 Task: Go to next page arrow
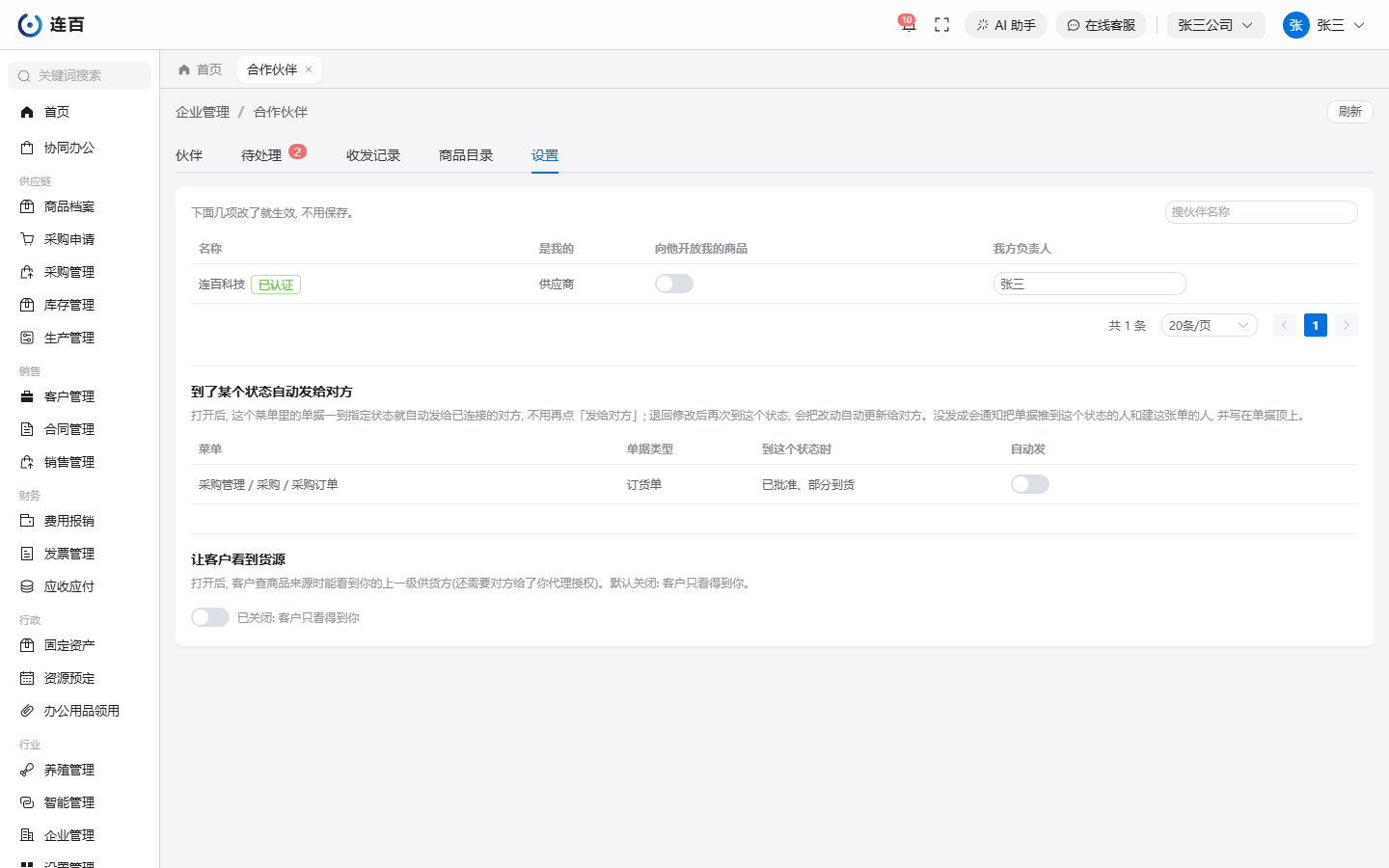tap(1347, 326)
